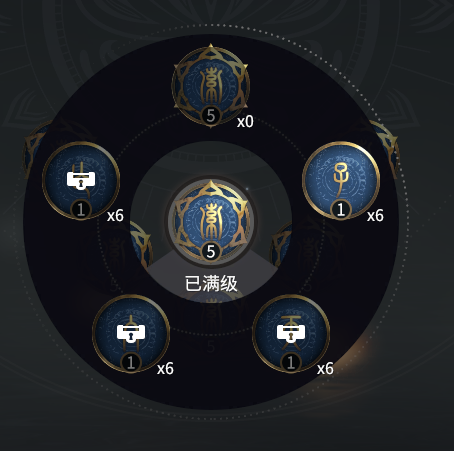Click the level 5 badge on top rune
The height and width of the screenshot is (451, 454).
pyautogui.click(x=211, y=116)
